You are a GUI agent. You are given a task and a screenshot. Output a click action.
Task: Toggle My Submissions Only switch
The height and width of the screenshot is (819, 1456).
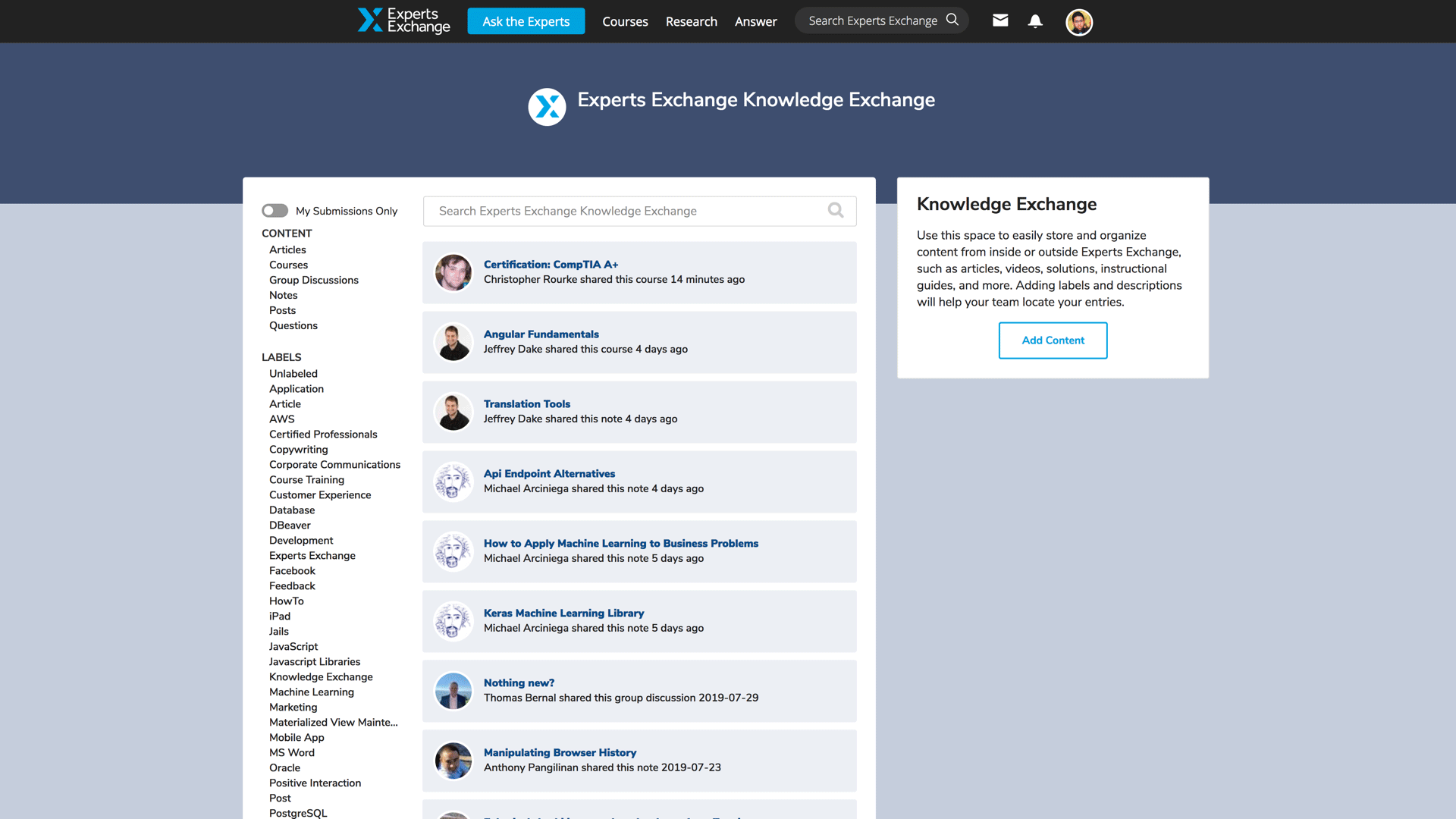275,211
